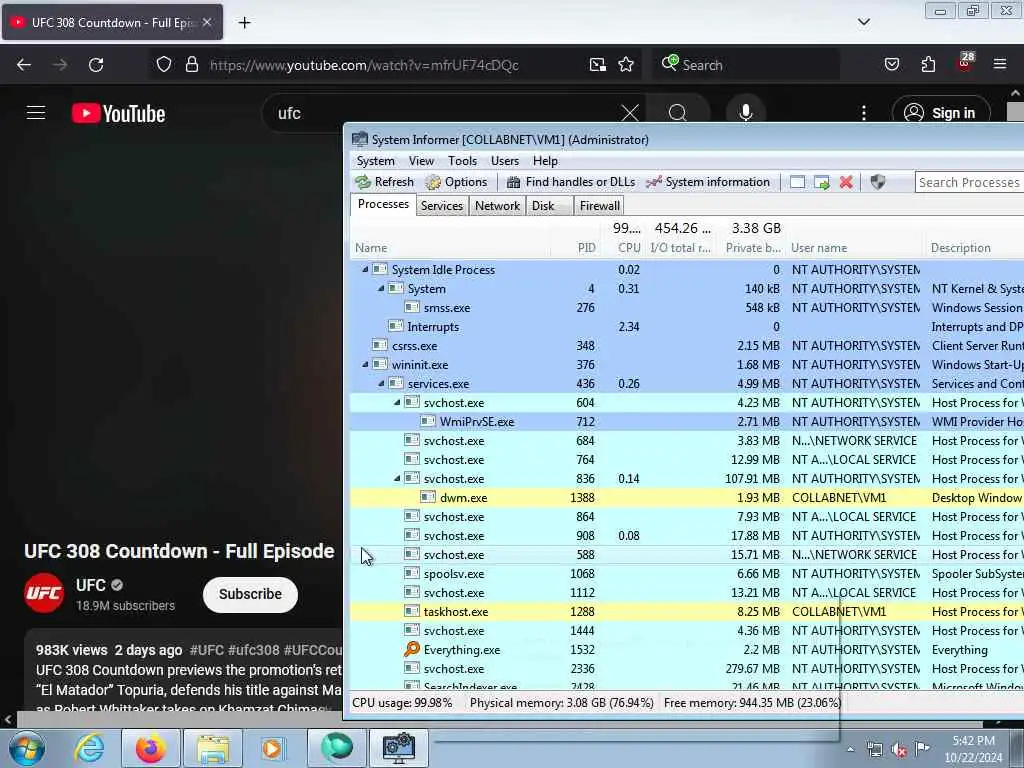Select the Everything.exe process row
Viewport: 1024px width, 768px height.
tap(687, 650)
